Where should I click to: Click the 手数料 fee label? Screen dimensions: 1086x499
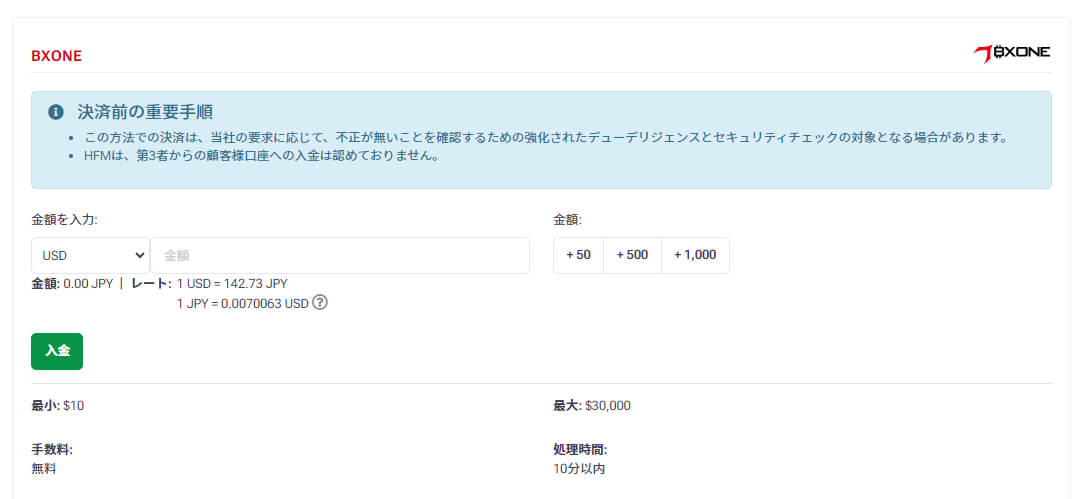[51, 450]
